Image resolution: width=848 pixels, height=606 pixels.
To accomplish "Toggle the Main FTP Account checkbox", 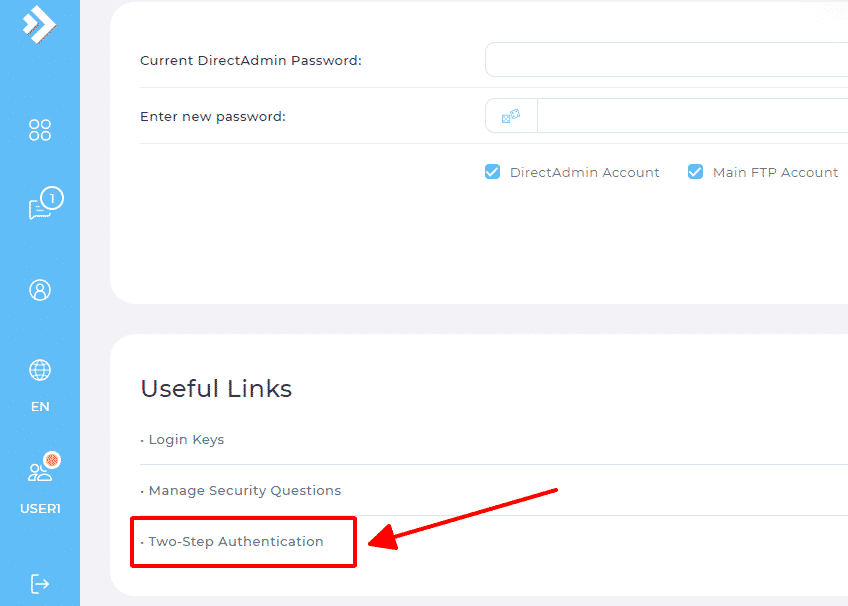I will point(695,172).
